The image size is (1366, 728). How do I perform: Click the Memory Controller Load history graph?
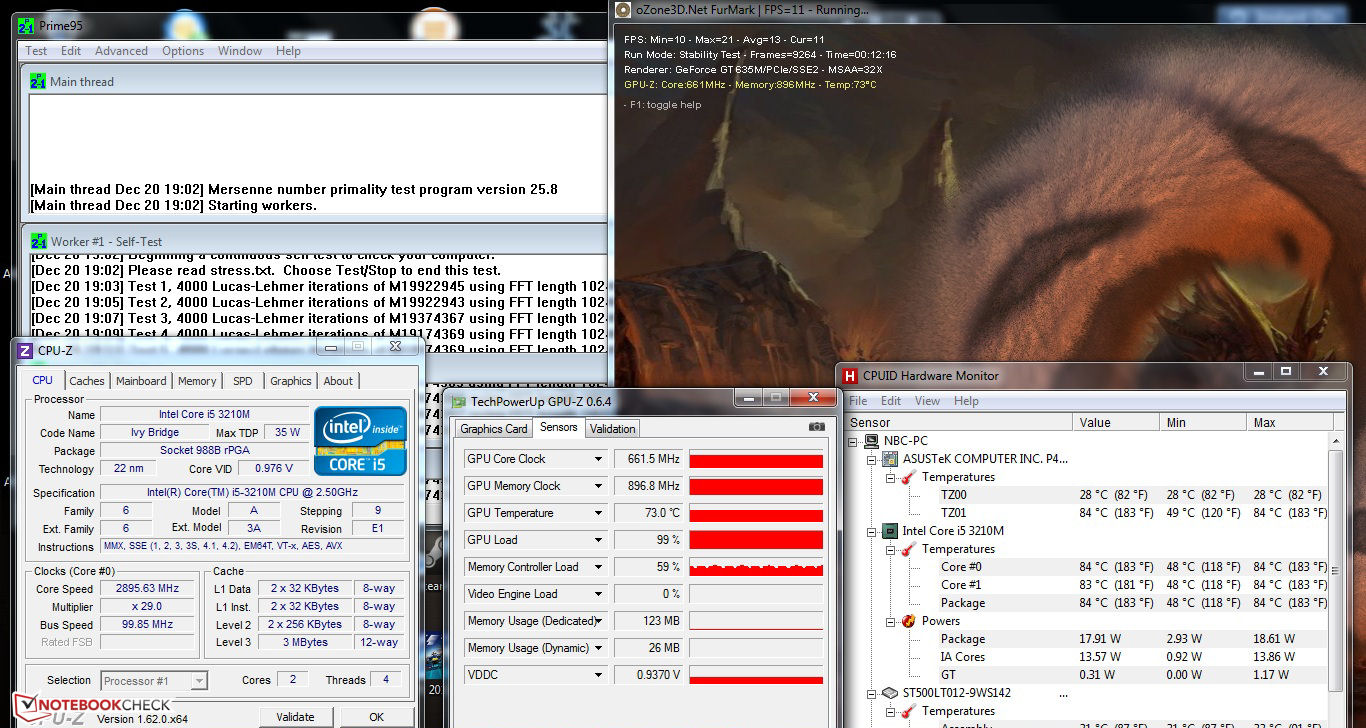(756, 567)
